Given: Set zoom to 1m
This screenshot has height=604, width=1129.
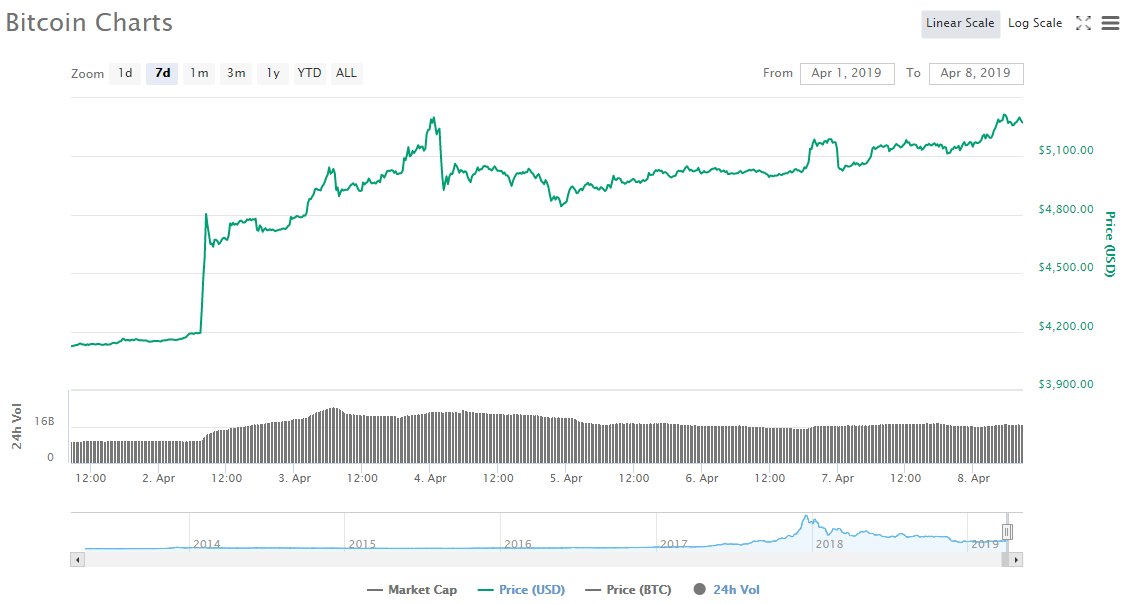Looking at the screenshot, I should click(199, 73).
